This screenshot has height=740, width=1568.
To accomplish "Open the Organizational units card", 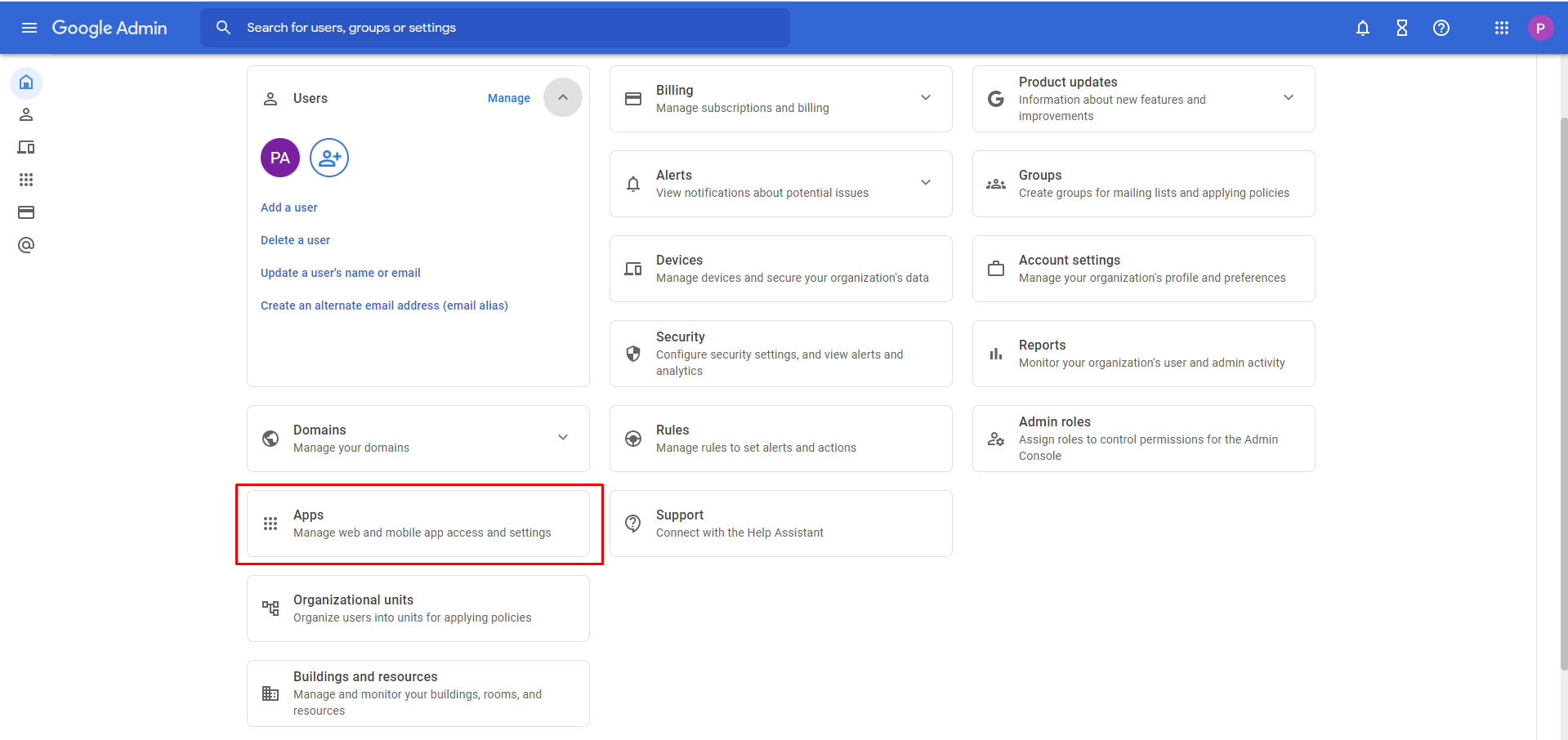I will click(418, 608).
